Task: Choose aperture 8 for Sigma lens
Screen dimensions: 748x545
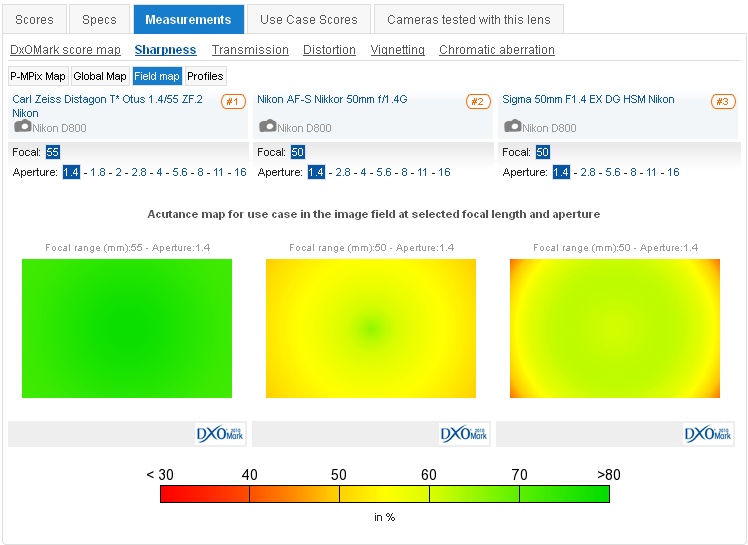Action: (634, 172)
